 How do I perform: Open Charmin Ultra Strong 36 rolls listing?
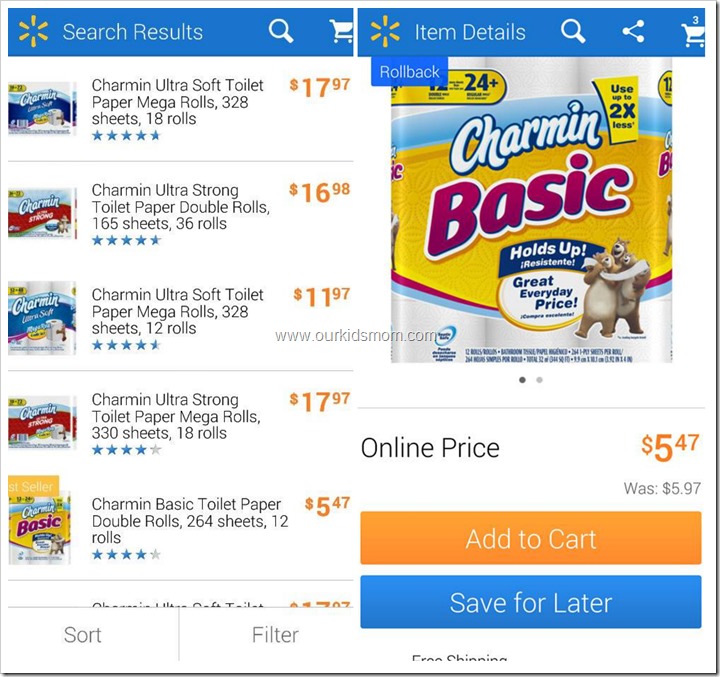(180, 214)
